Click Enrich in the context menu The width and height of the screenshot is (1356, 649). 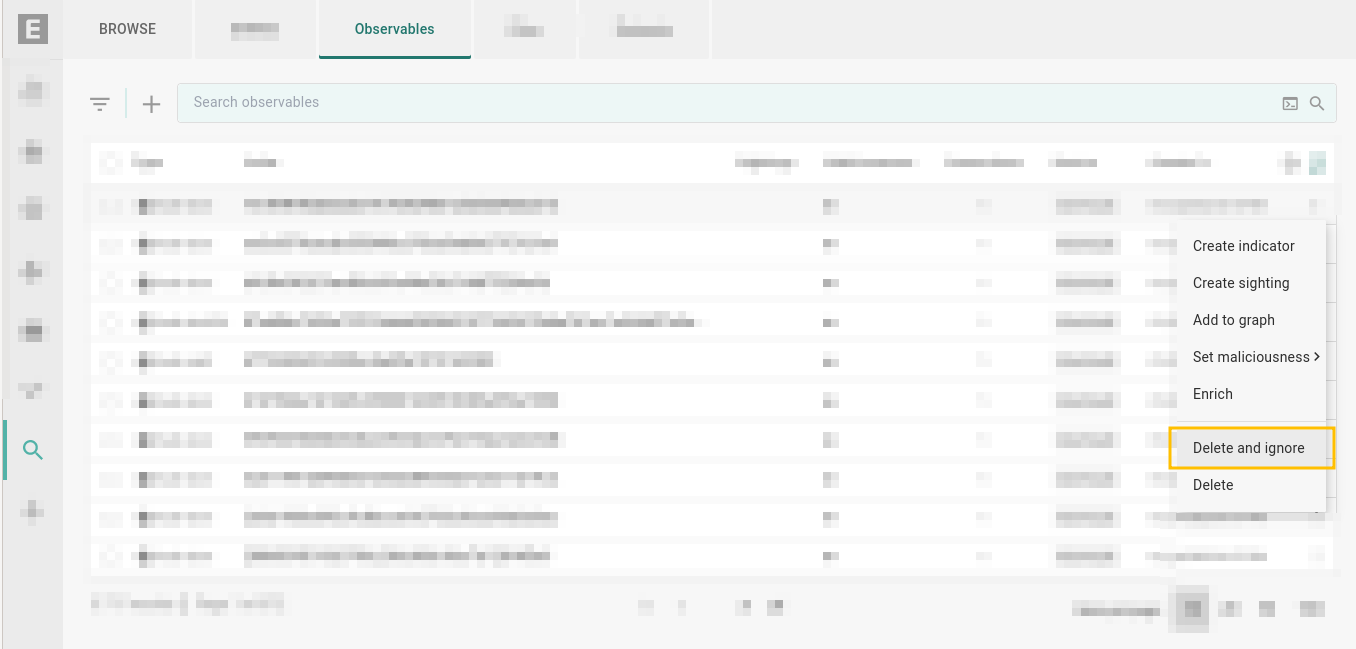click(1212, 394)
